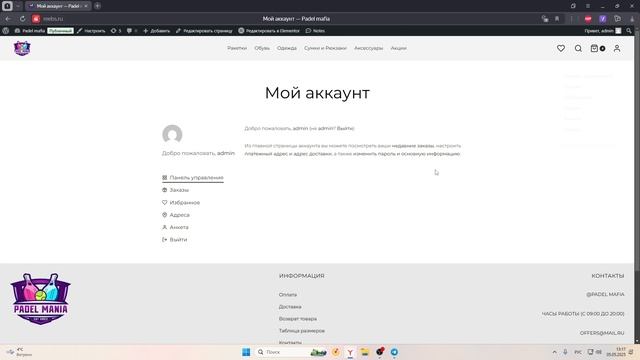Open browser downloads icon
The image size is (640, 360).
632,19
